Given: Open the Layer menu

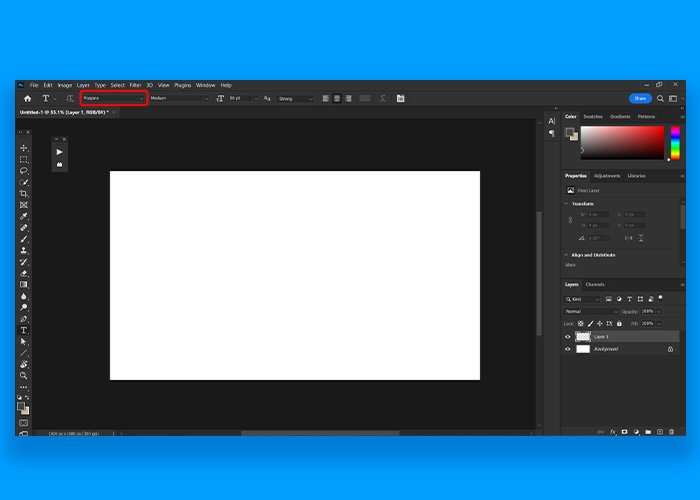Looking at the screenshot, I should coord(83,85).
